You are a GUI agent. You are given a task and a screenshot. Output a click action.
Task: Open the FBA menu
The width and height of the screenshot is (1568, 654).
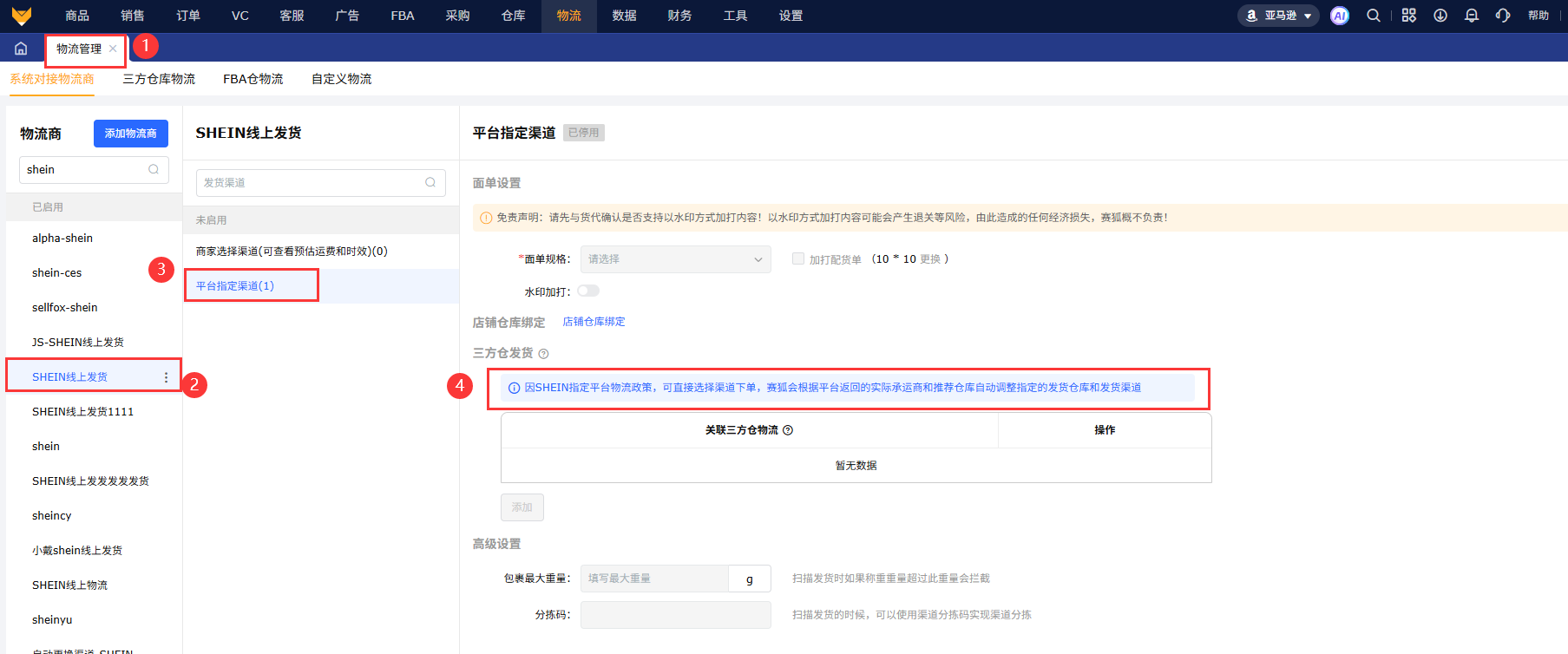[x=403, y=16]
